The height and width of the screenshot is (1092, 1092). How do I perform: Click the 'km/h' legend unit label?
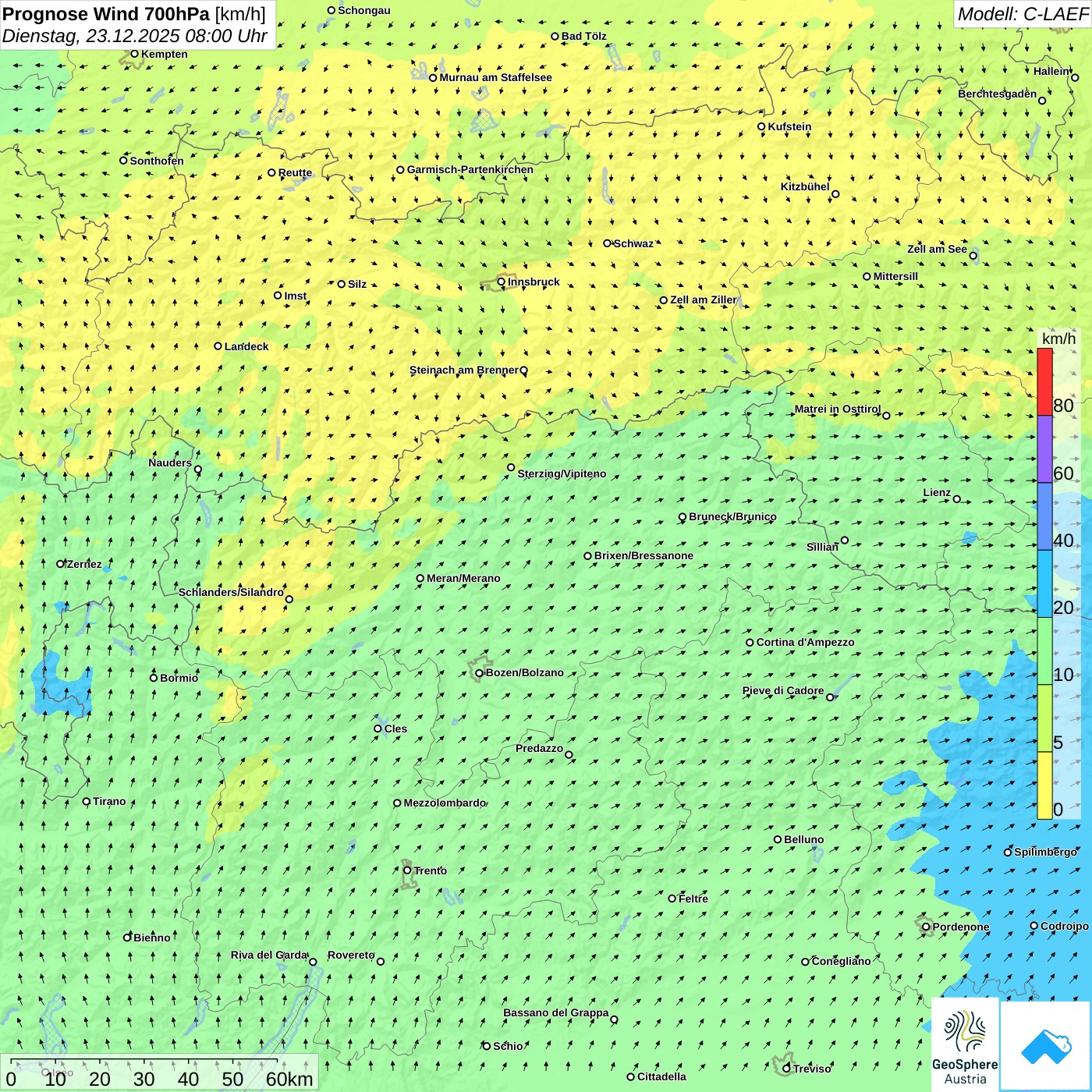point(1058,339)
